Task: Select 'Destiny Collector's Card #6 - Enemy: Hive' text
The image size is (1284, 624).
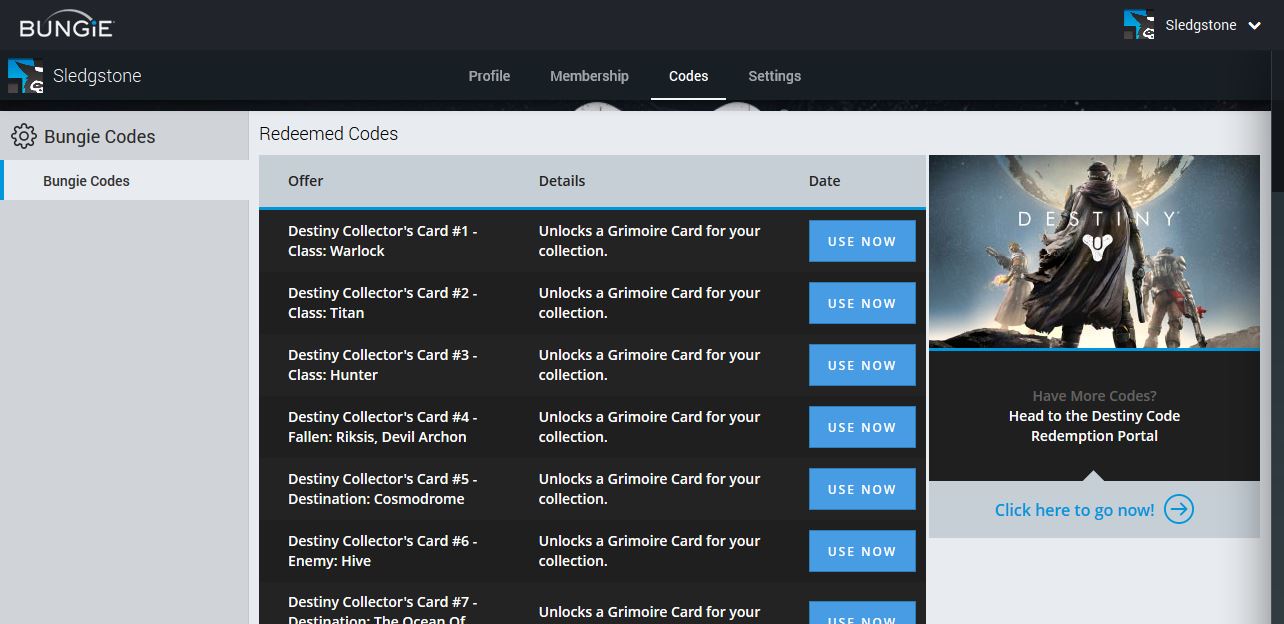Action: pyautogui.click(x=383, y=551)
